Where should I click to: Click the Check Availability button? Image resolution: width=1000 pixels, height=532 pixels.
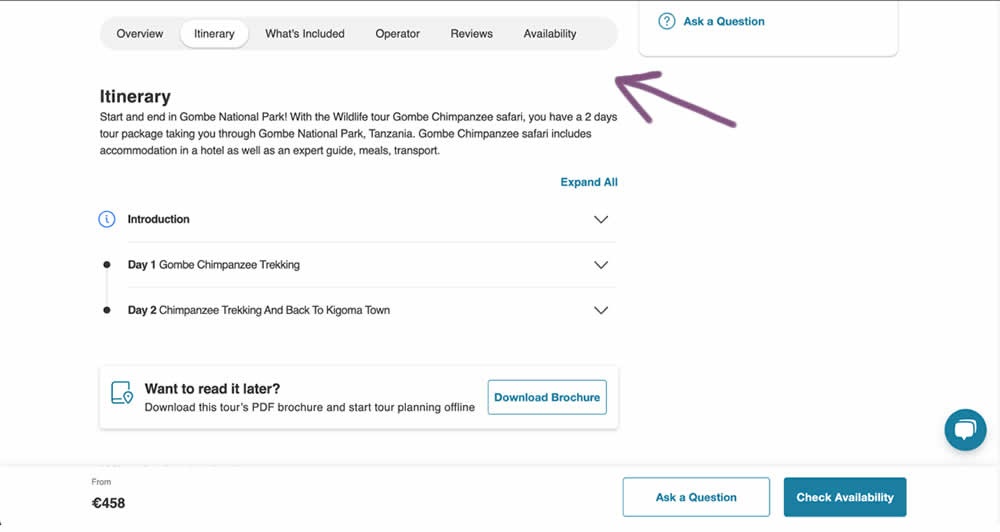[x=845, y=497]
